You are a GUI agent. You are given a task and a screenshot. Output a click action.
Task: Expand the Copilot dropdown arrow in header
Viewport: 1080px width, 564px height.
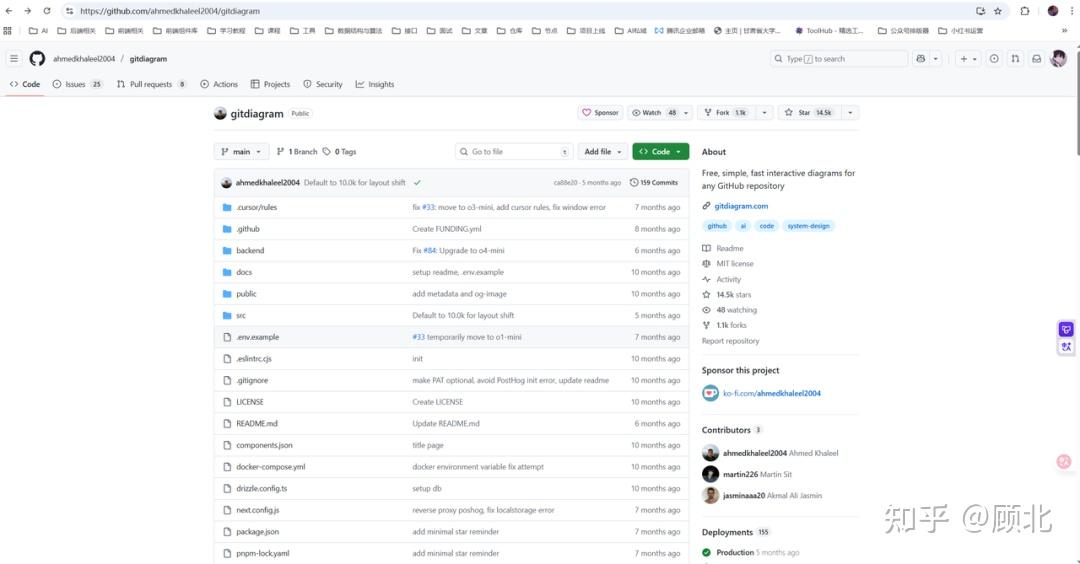[935, 59]
